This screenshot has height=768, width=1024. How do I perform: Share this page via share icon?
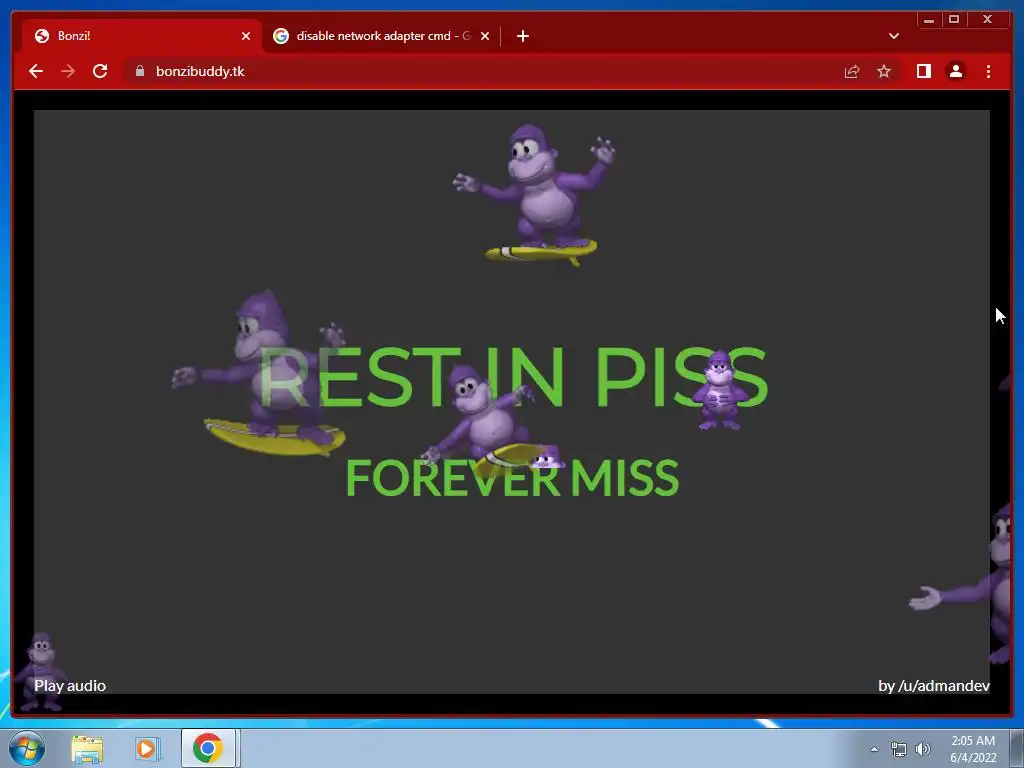[852, 71]
